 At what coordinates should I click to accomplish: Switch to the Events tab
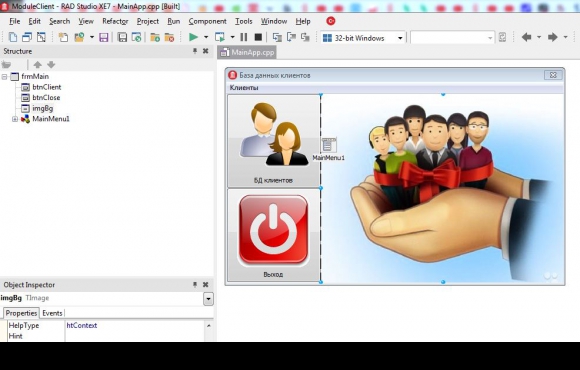(x=52, y=313)
